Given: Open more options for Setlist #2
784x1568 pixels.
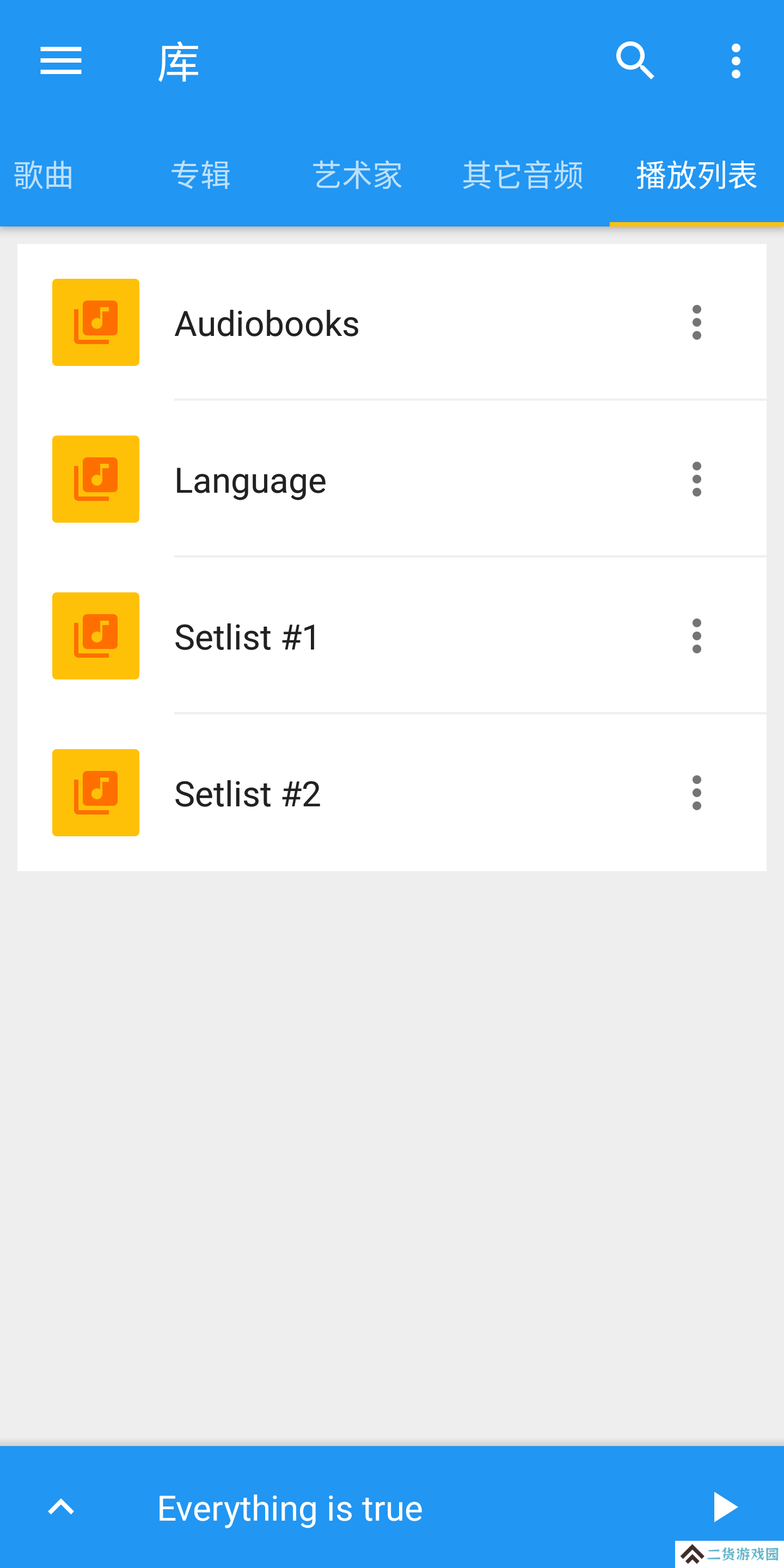Looking at the screenshot, I should 696,793.
